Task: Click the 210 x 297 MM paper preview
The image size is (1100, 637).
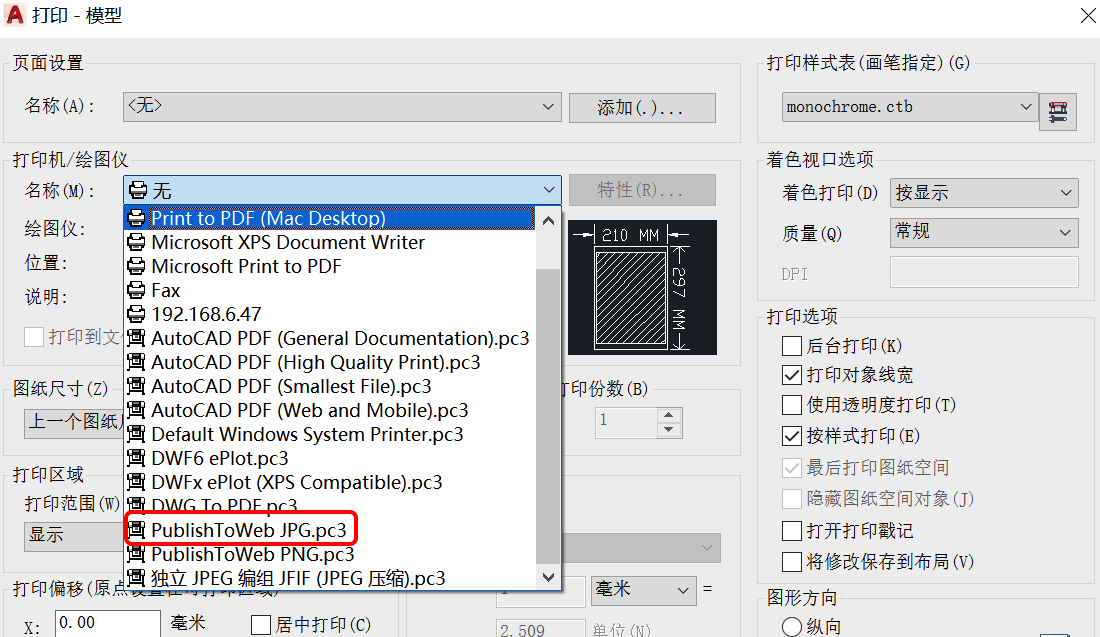Action: [x=642, y=288]
